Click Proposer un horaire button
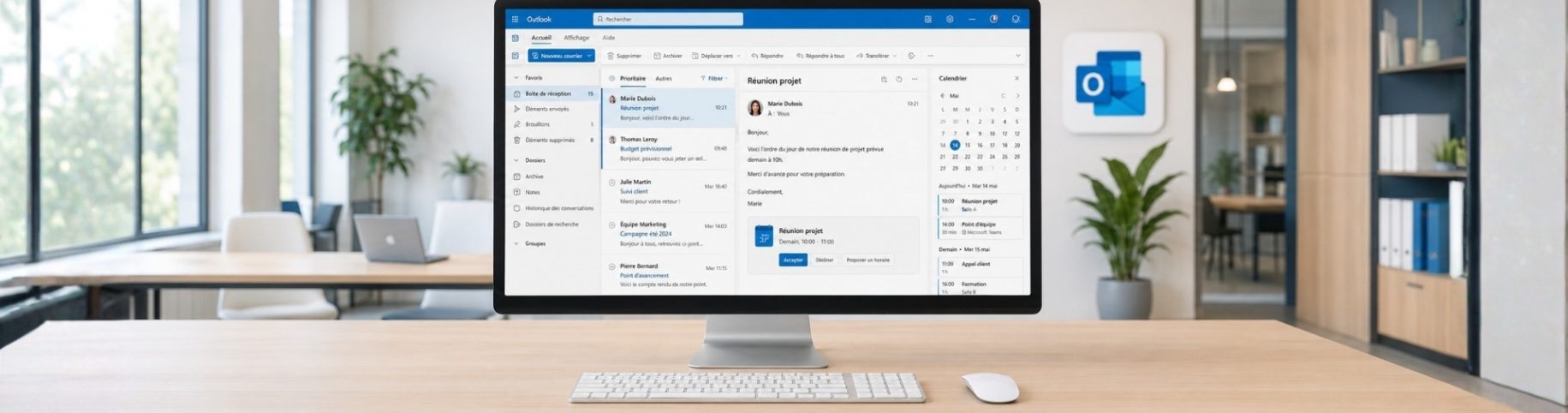 coord(867,260)
